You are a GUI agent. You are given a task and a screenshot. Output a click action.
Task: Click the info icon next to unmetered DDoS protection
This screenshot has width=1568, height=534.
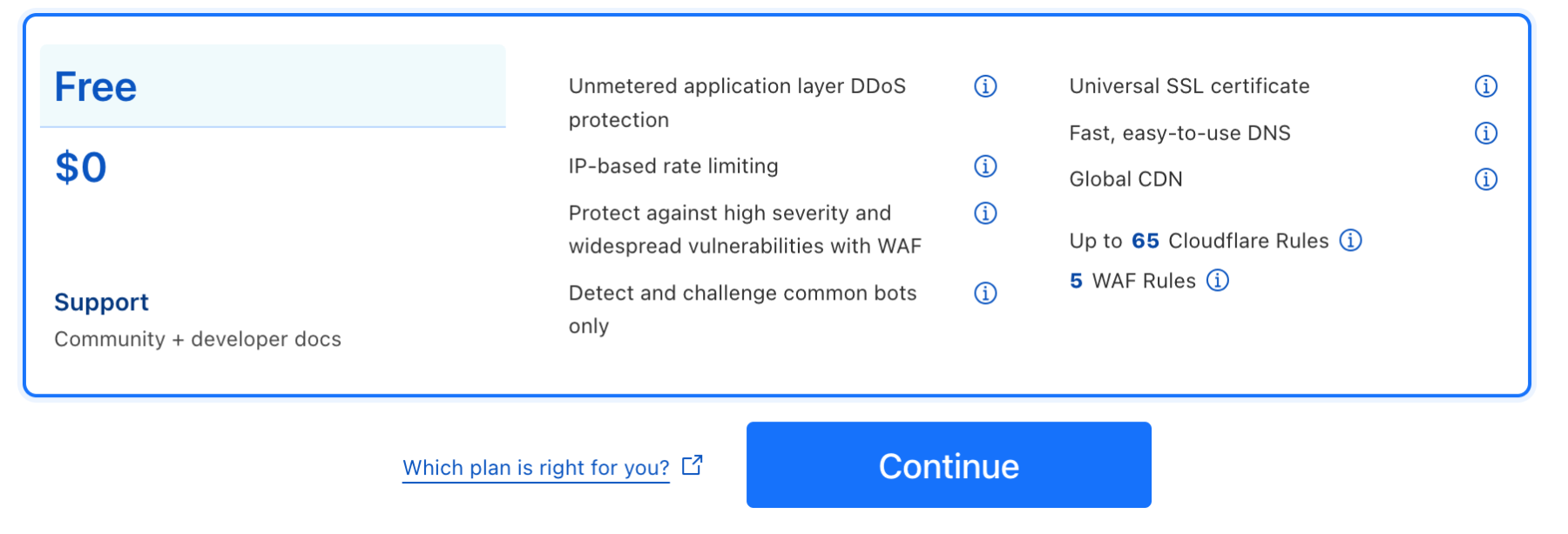[x=984, y=86]
